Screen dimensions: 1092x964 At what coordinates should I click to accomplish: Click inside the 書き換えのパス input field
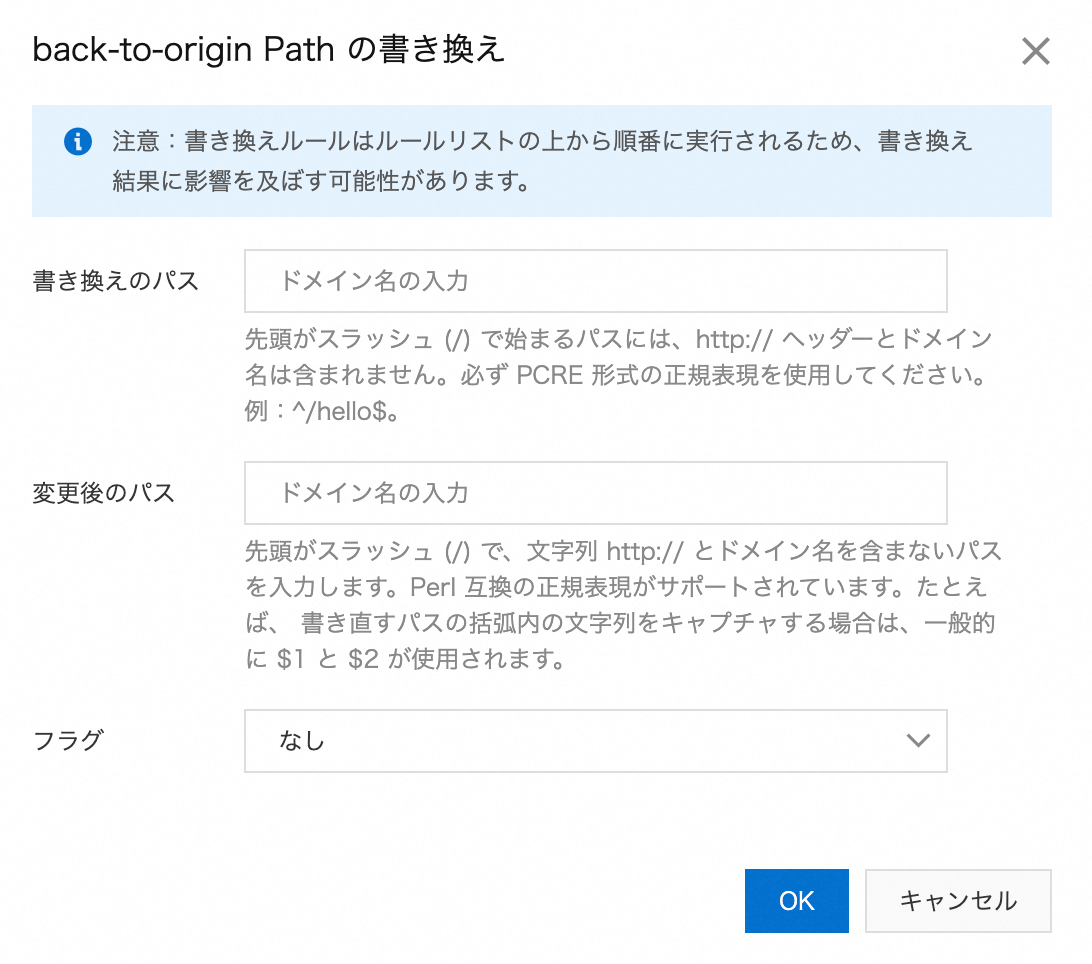tap(595, 281)
